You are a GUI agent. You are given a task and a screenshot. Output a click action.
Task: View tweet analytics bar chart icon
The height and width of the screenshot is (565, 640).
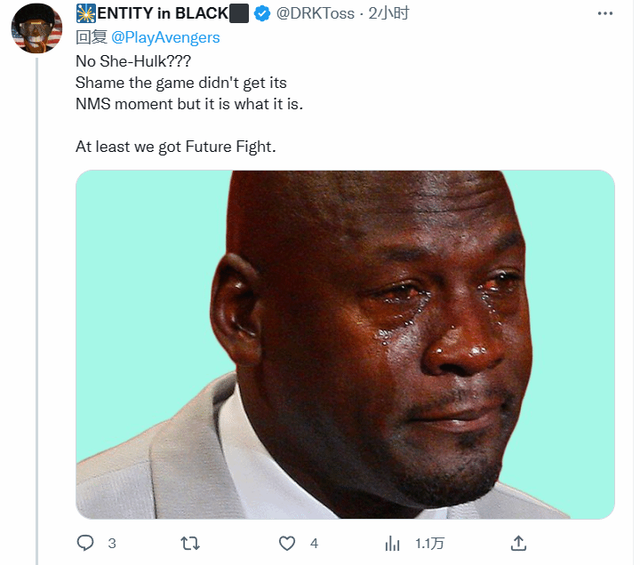coord(392,543)
